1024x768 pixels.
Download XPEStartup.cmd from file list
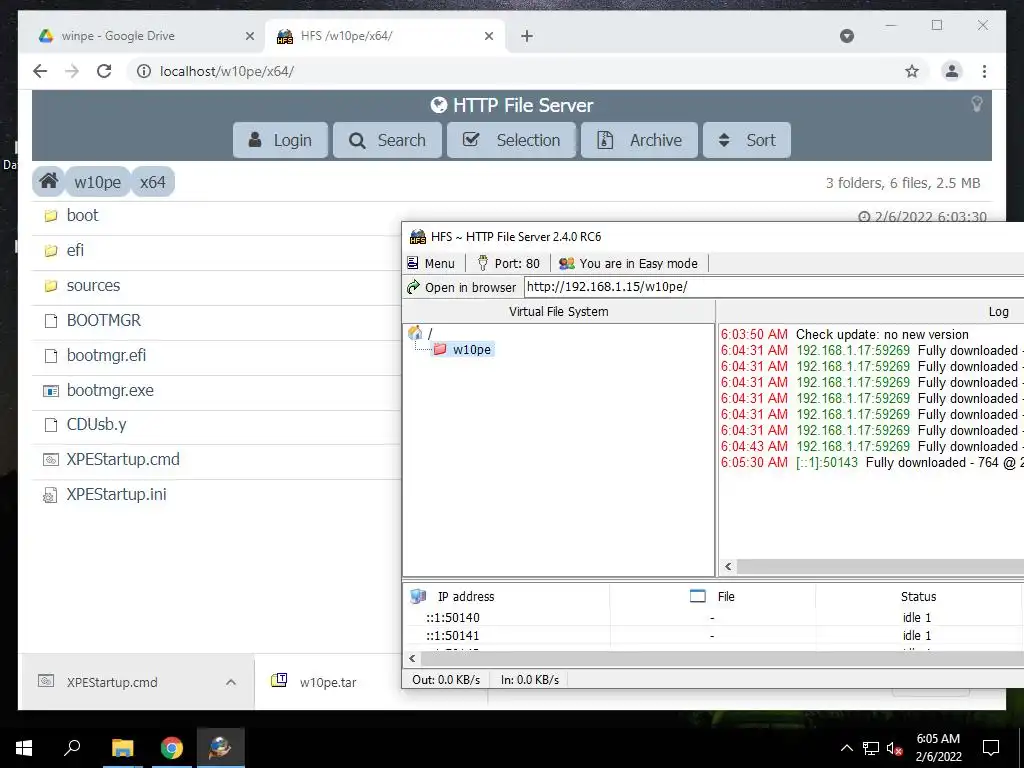click(x=123, y=459)
